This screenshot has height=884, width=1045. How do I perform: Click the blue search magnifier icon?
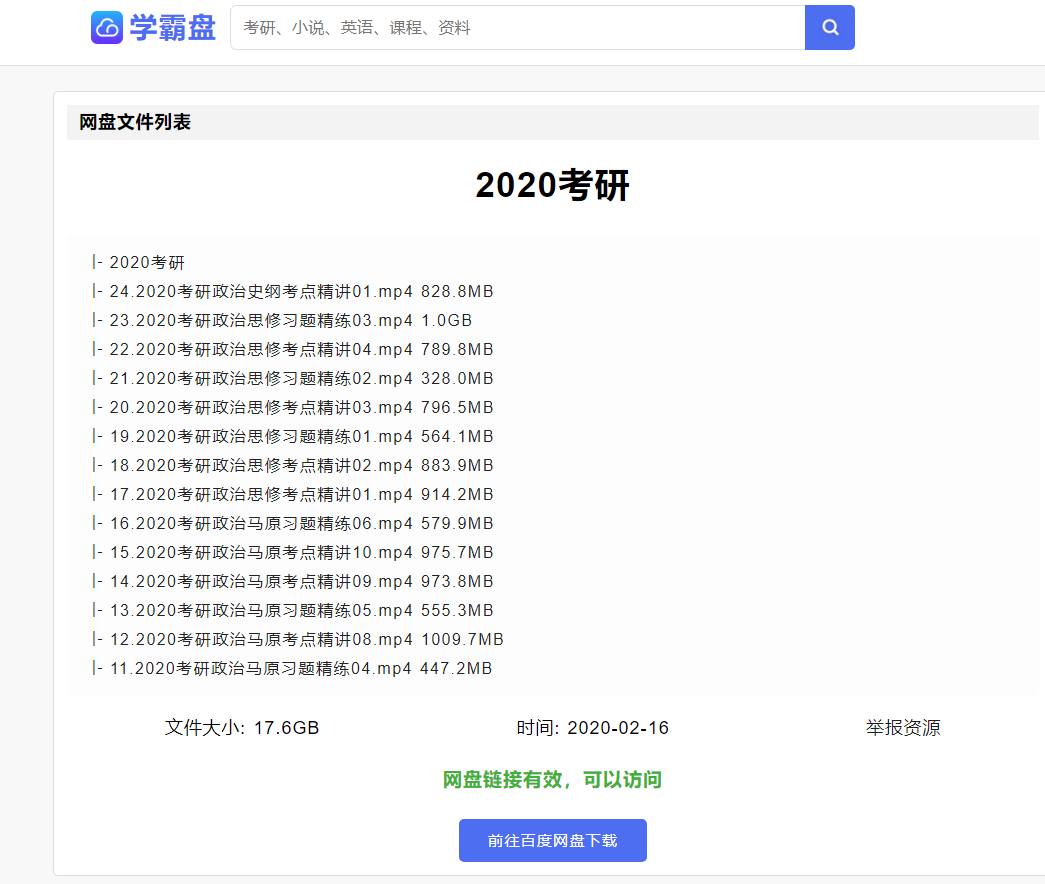(830, 27)
